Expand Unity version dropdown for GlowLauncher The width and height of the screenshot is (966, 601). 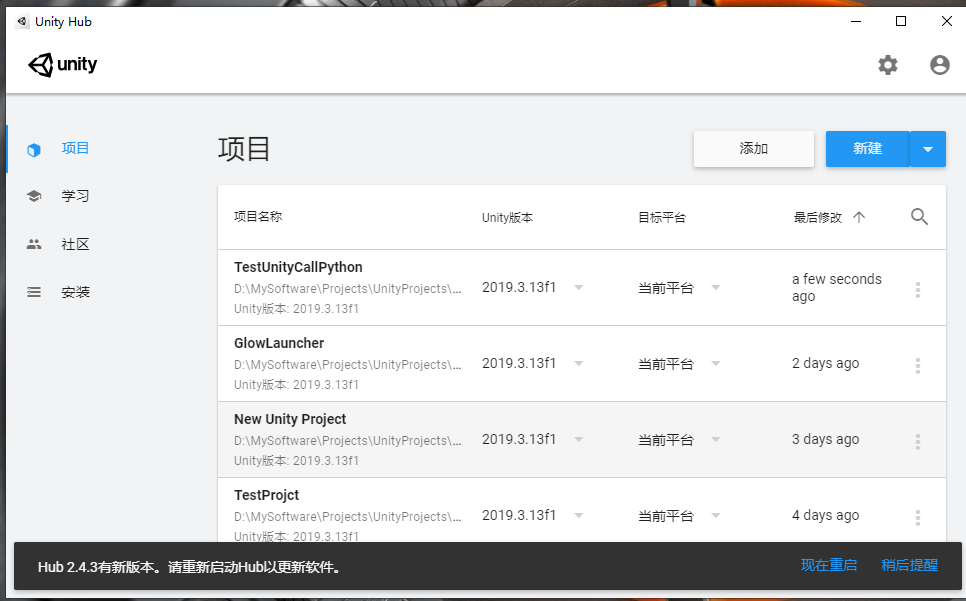click(x=578, y=363)
